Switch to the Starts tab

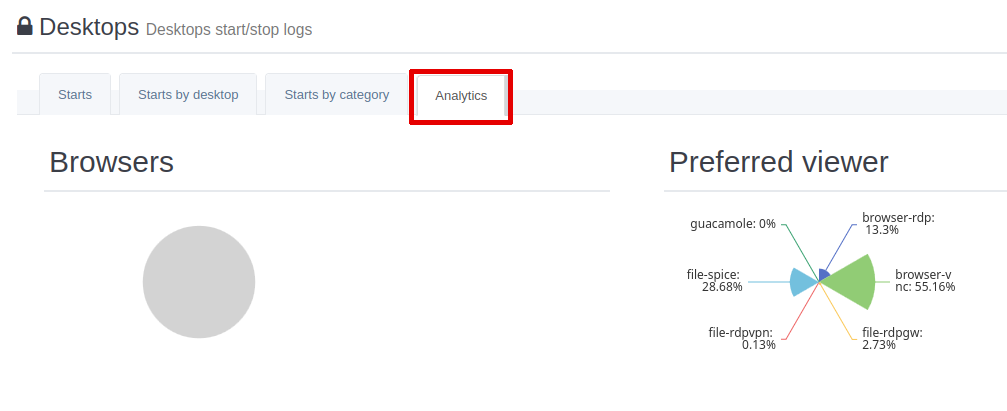pyautogui.click(x=75, y=95)
